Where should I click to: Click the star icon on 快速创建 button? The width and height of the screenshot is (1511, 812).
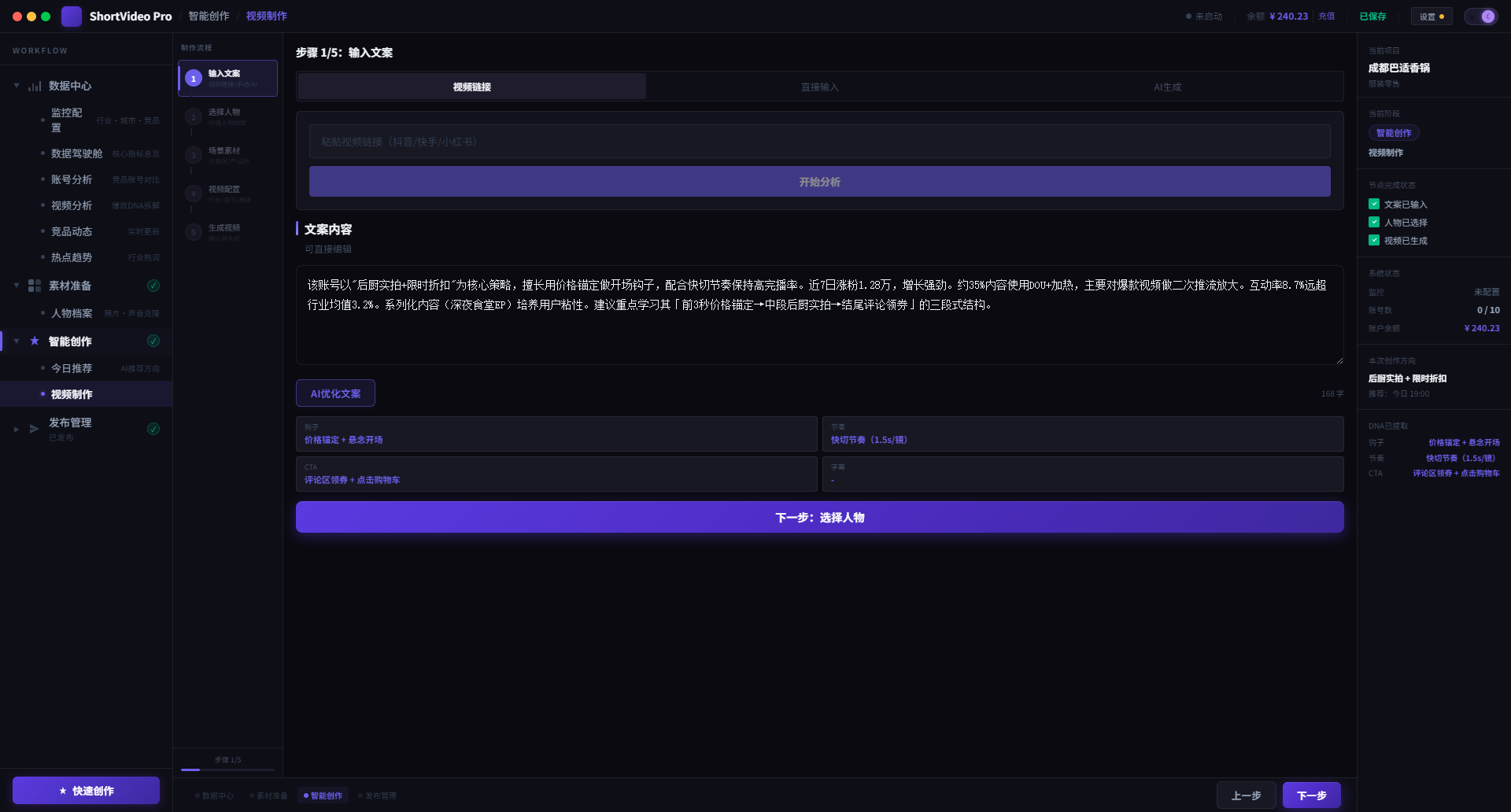click(x=61, y=790)
